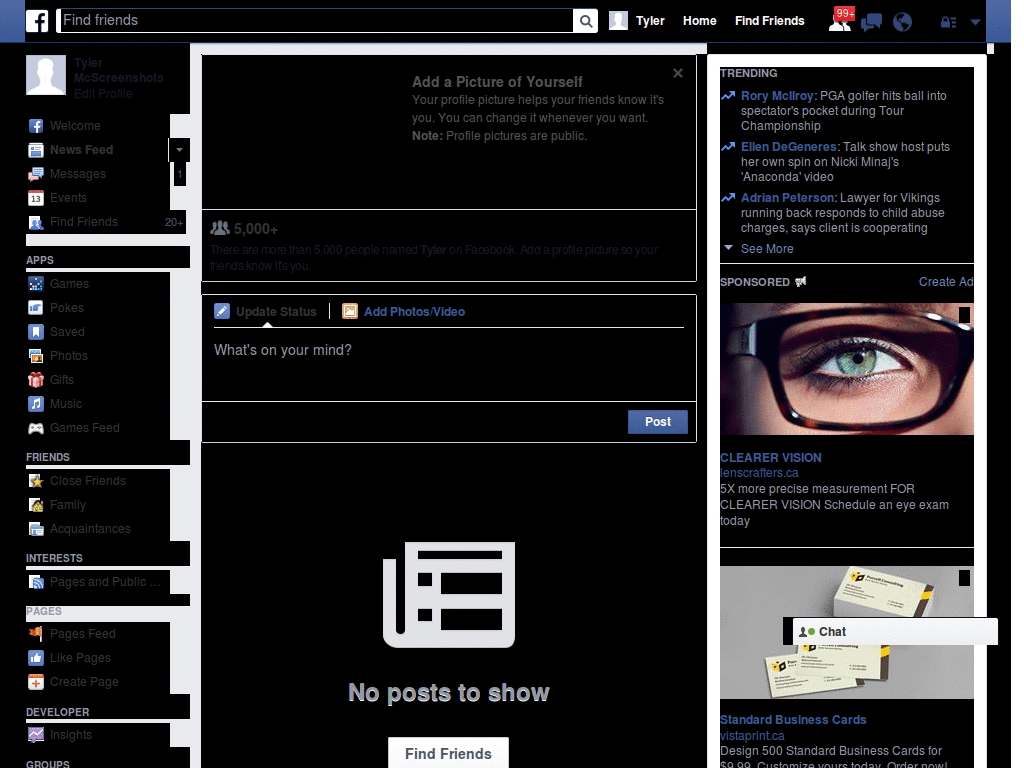Click the Messages count badge 1
Image resolution: width=1024 pixels, height=768 pixels.
(180, 174)
